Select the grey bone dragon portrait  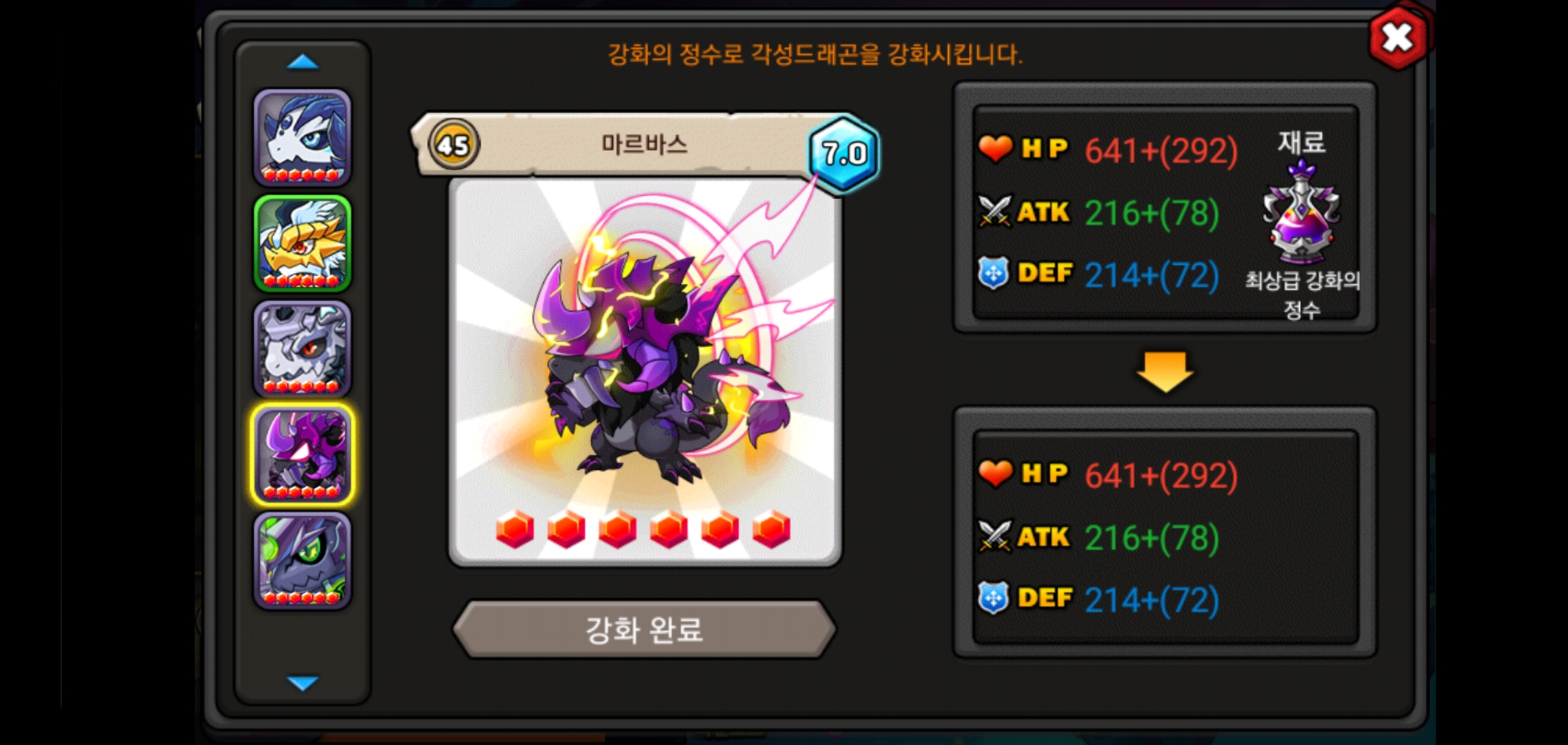[303, 350]
